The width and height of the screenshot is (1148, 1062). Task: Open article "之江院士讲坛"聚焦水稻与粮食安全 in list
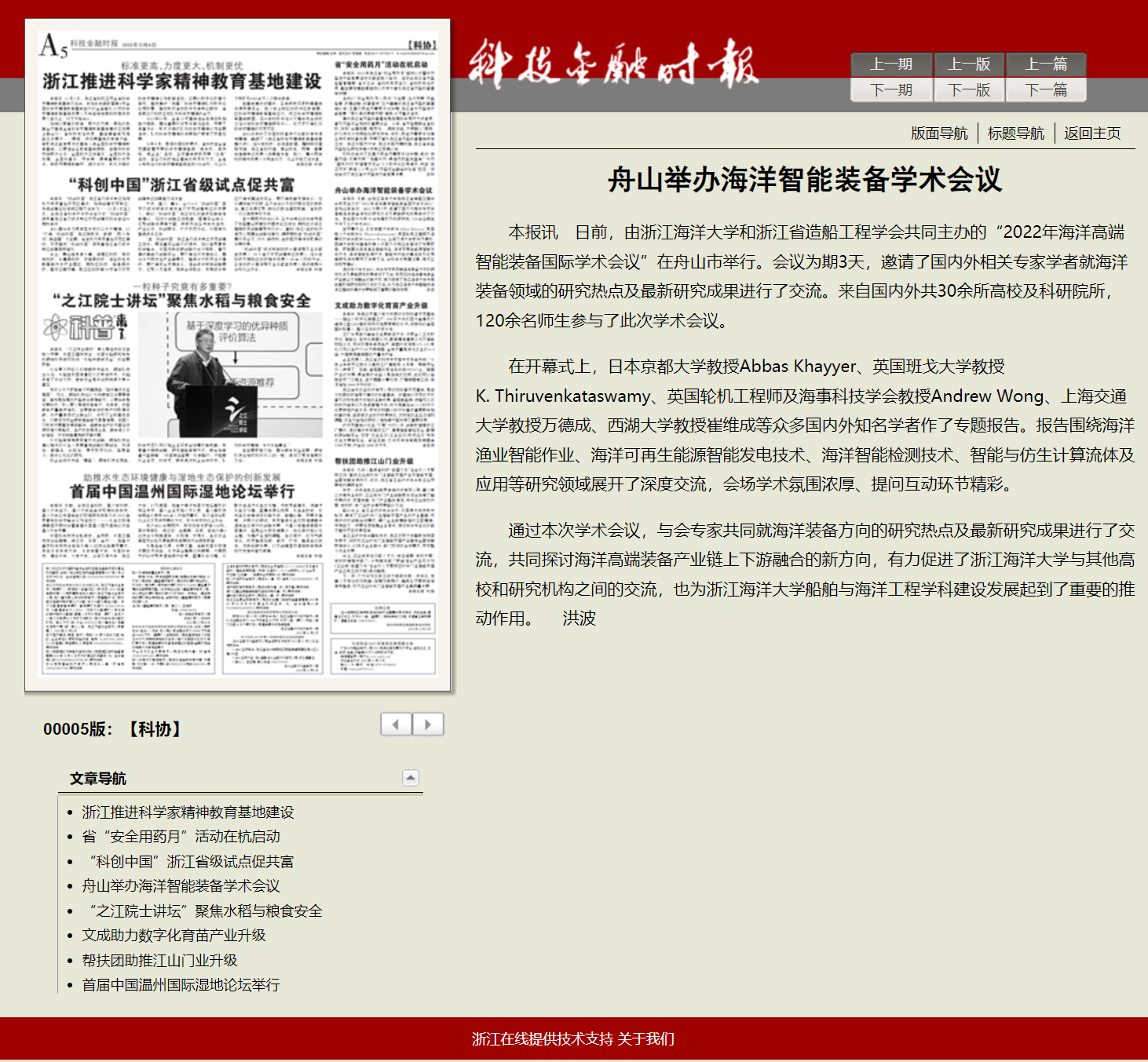click(x=202, y=911)
